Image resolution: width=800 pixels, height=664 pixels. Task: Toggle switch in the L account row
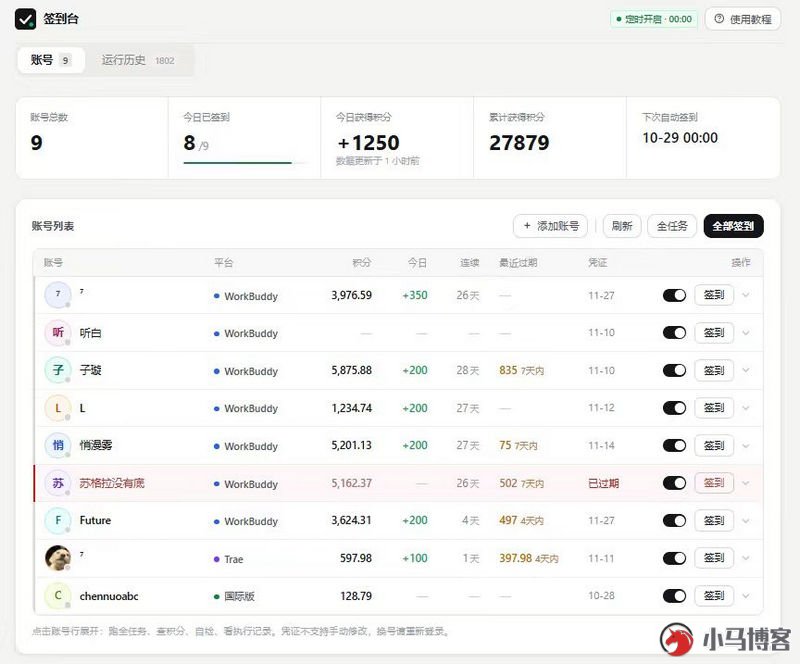(674, 408)
